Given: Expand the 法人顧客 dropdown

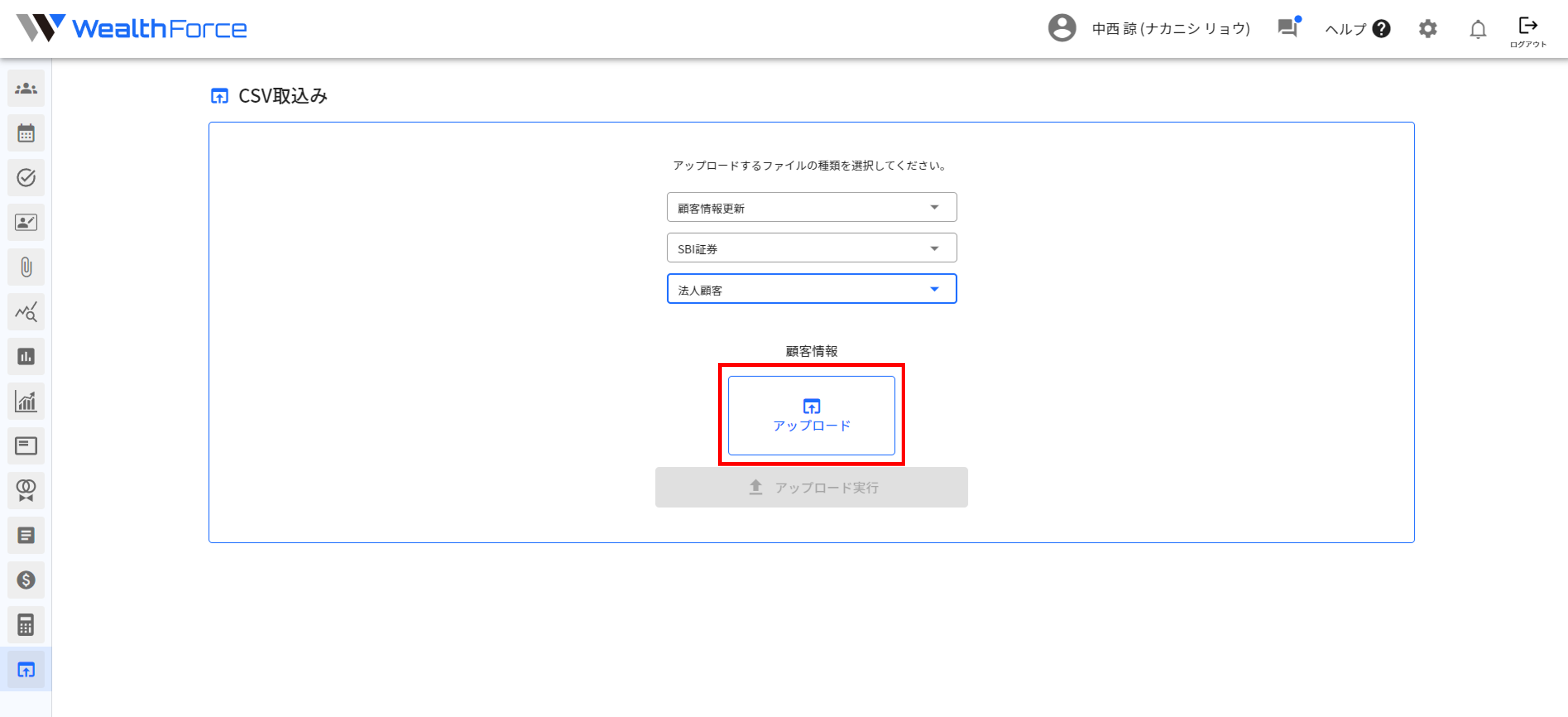Looking at the screenshot, I should (x=811, y=290).
